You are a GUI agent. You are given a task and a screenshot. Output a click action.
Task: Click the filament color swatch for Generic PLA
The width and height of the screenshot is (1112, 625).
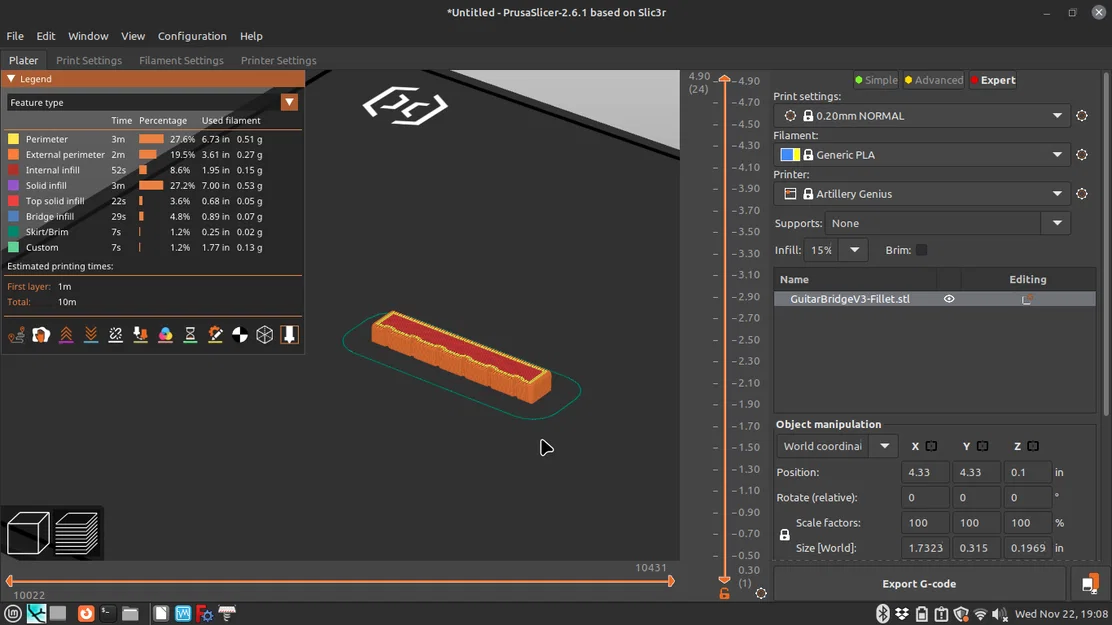790,155
